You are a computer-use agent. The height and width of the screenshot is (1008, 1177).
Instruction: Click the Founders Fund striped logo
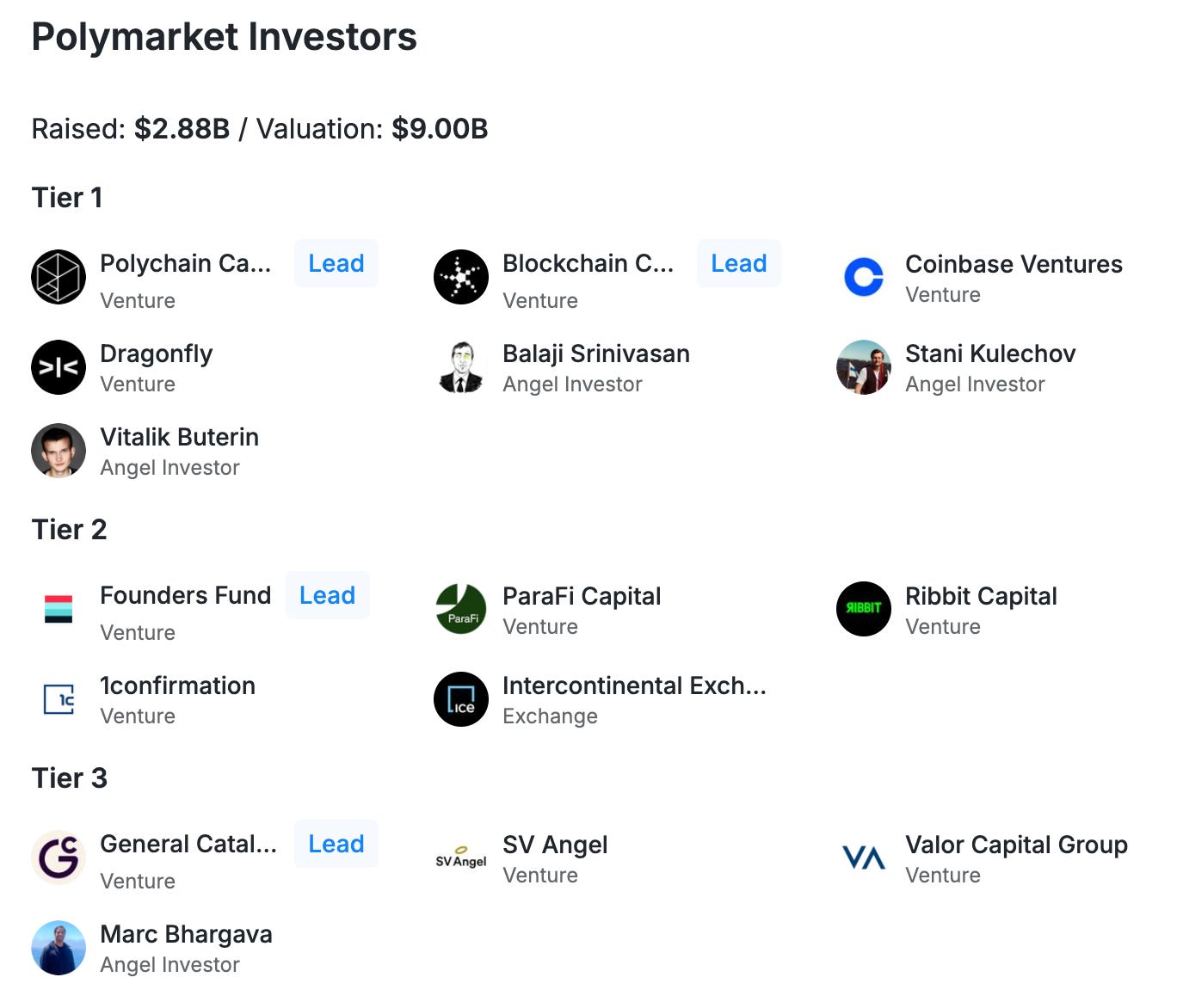pyautogui.click(x=59, y=609)
